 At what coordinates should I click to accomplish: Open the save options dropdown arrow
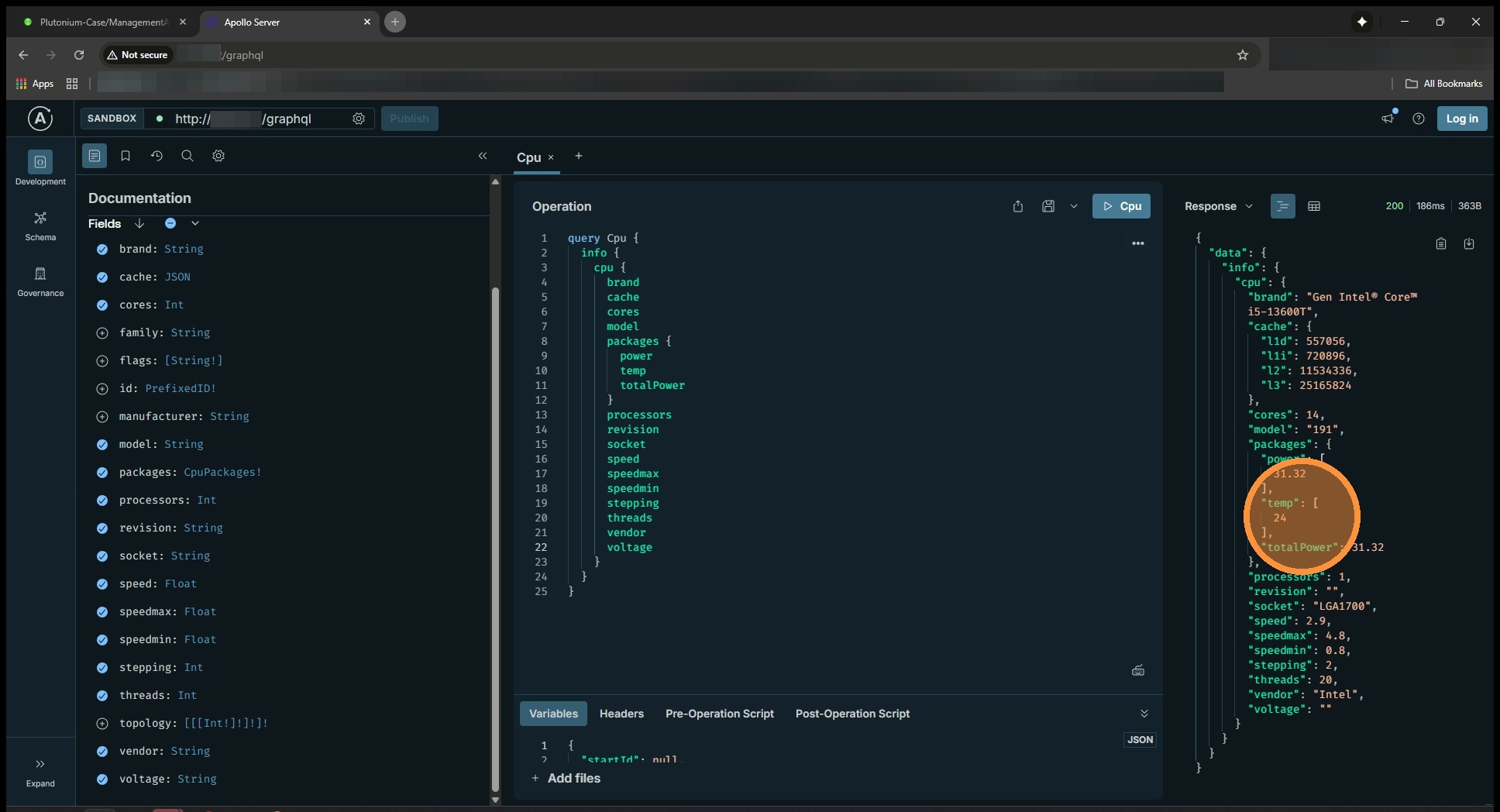point(1074,206)
